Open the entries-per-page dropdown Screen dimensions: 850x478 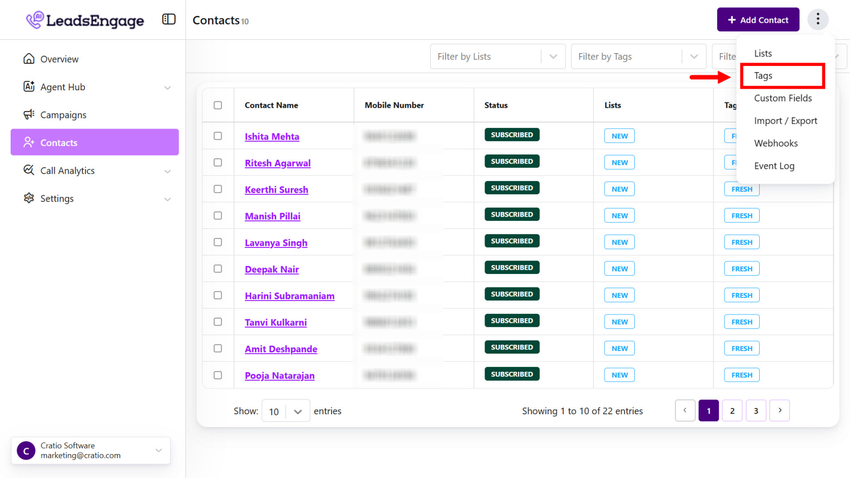point(285,411)
